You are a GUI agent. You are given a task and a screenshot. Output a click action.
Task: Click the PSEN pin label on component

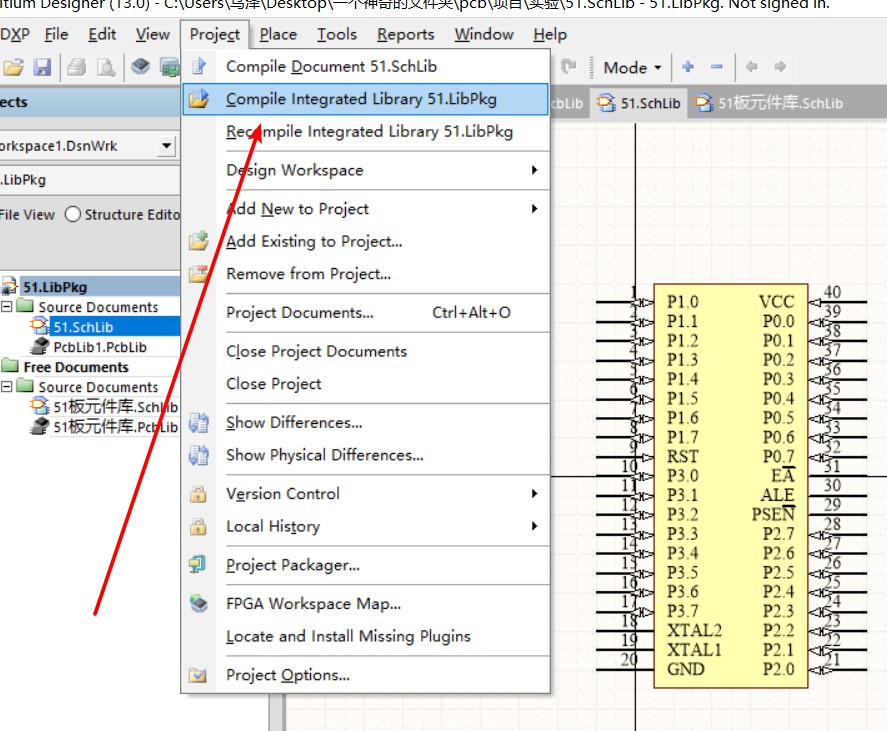(x=773, y=514)
